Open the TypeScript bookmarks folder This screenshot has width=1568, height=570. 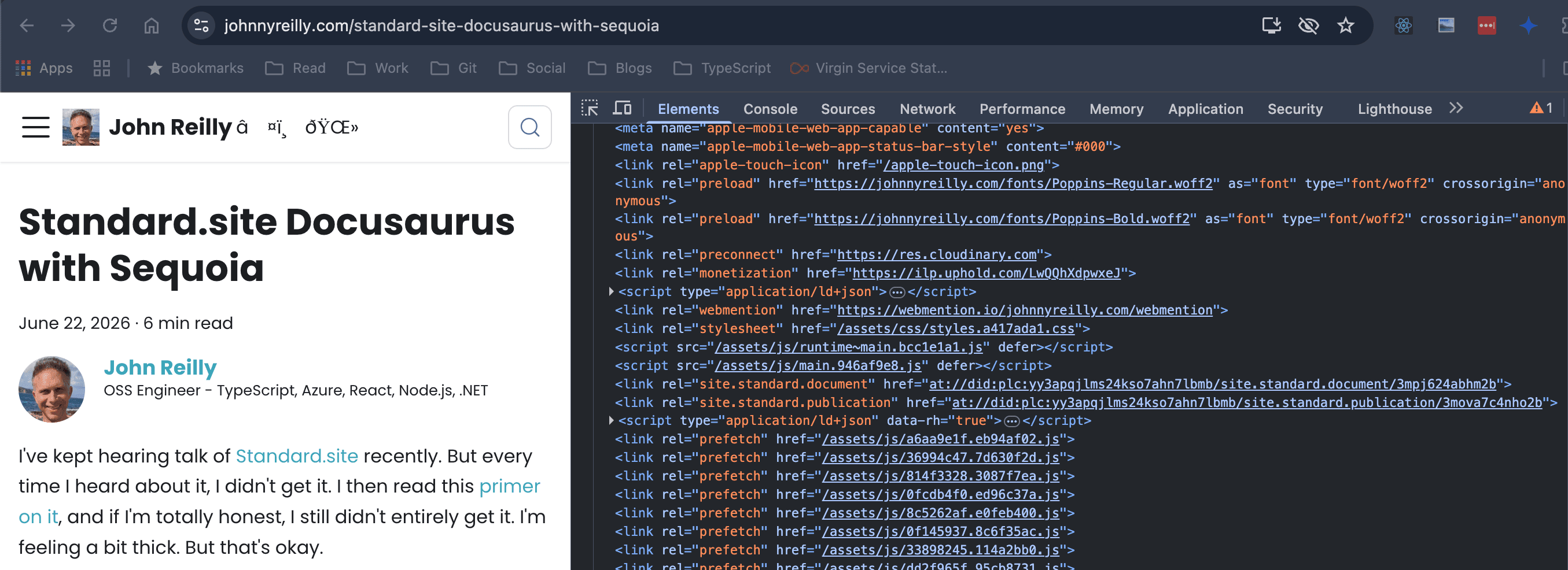tap(722, 68)
